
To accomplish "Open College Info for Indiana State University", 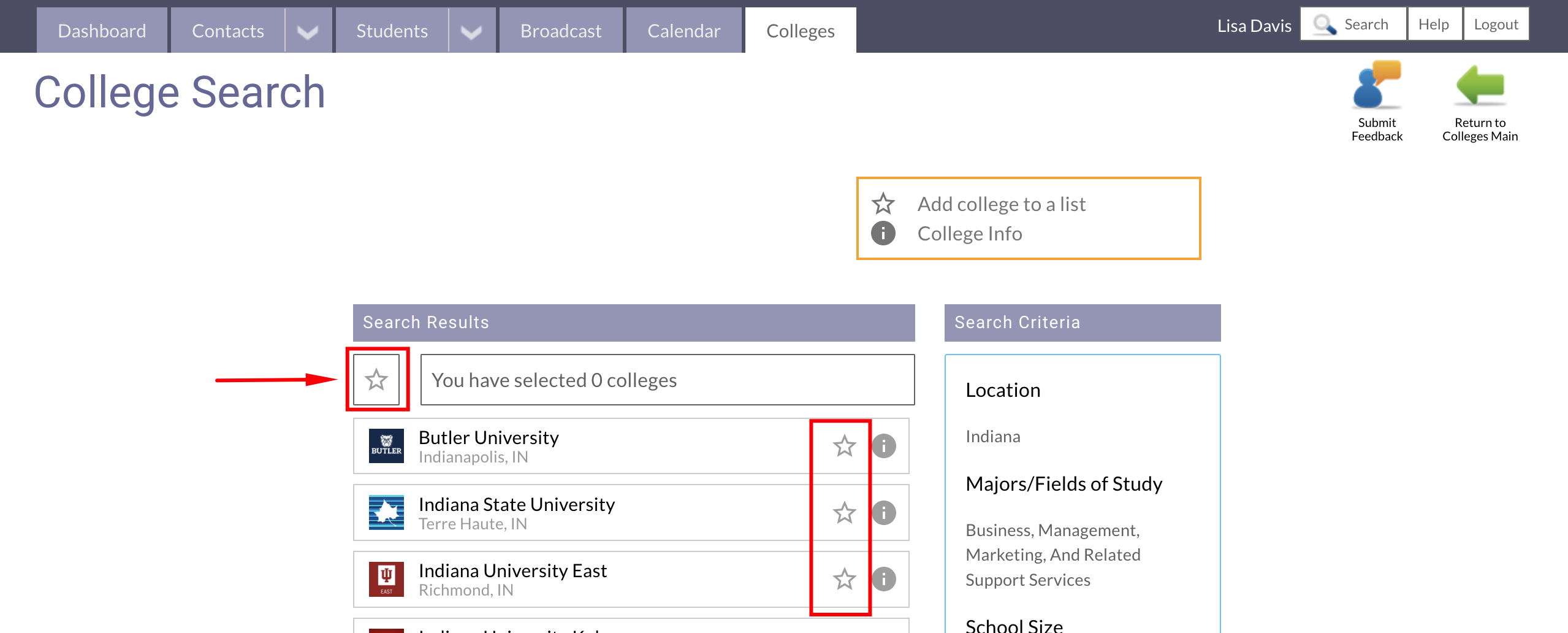I will click(883, 512).
